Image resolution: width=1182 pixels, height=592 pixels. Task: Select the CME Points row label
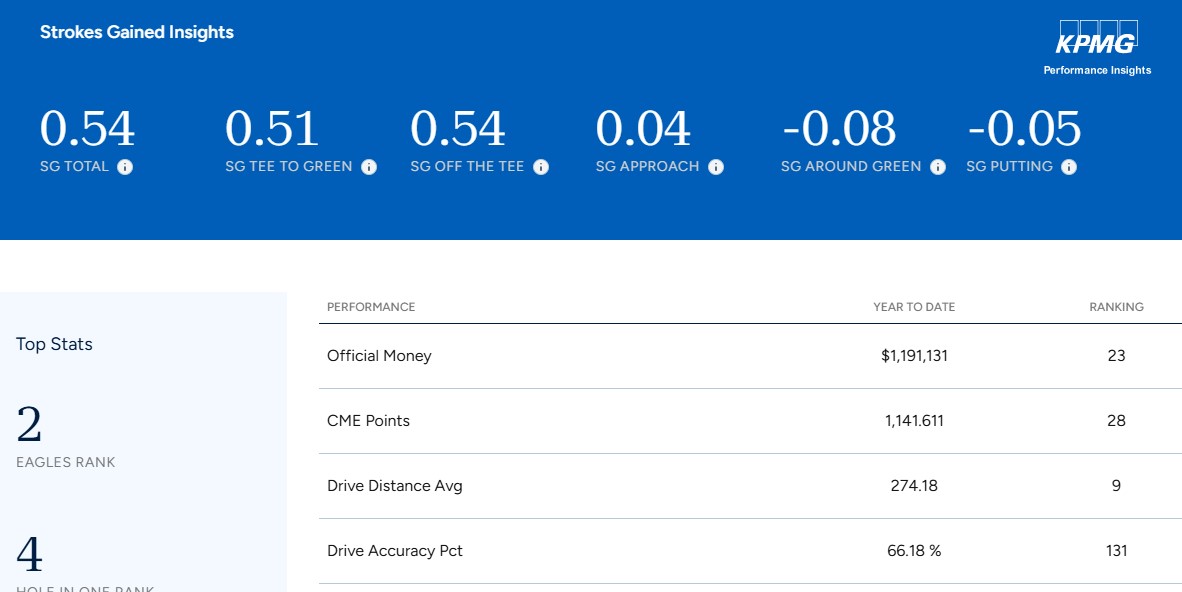369,421
